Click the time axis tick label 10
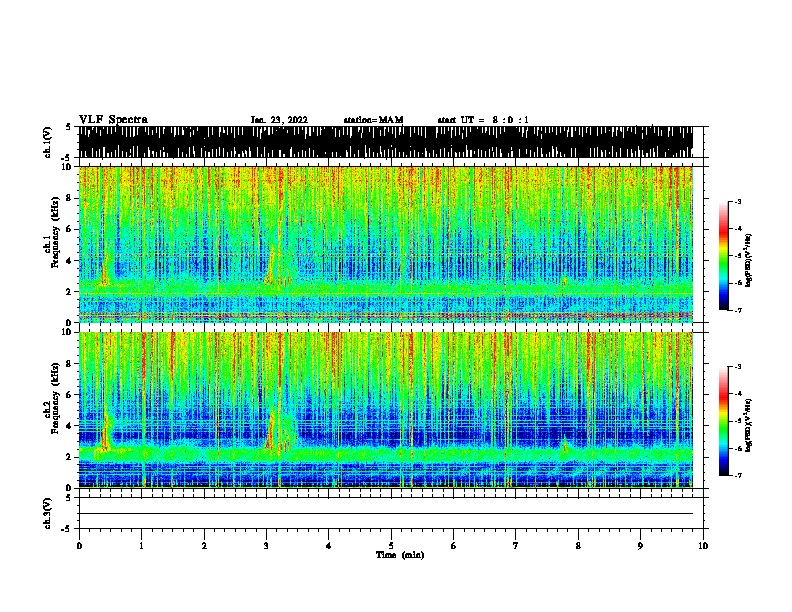This screenshot has height=612, width=792. click(703, 546)
